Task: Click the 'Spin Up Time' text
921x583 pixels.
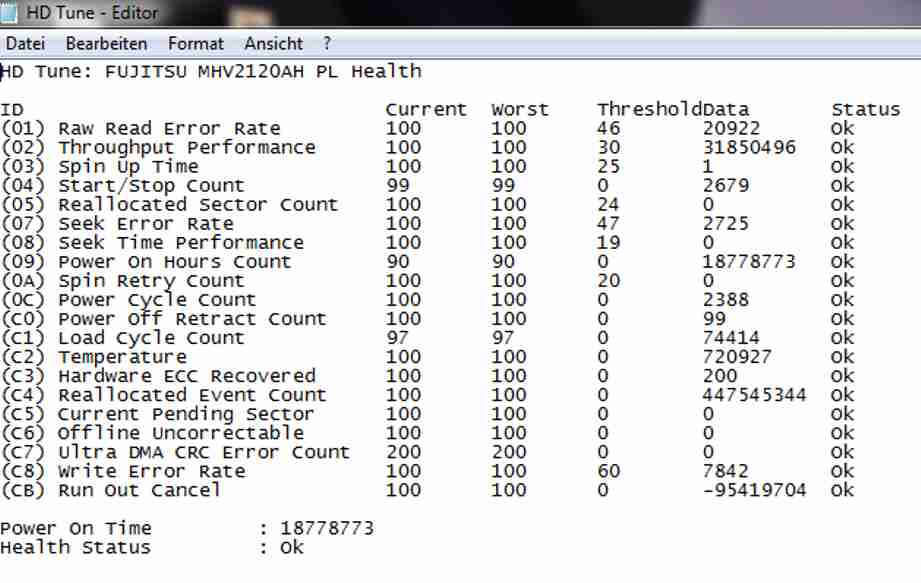Action: pyautogui.click(x=128, y=167)
